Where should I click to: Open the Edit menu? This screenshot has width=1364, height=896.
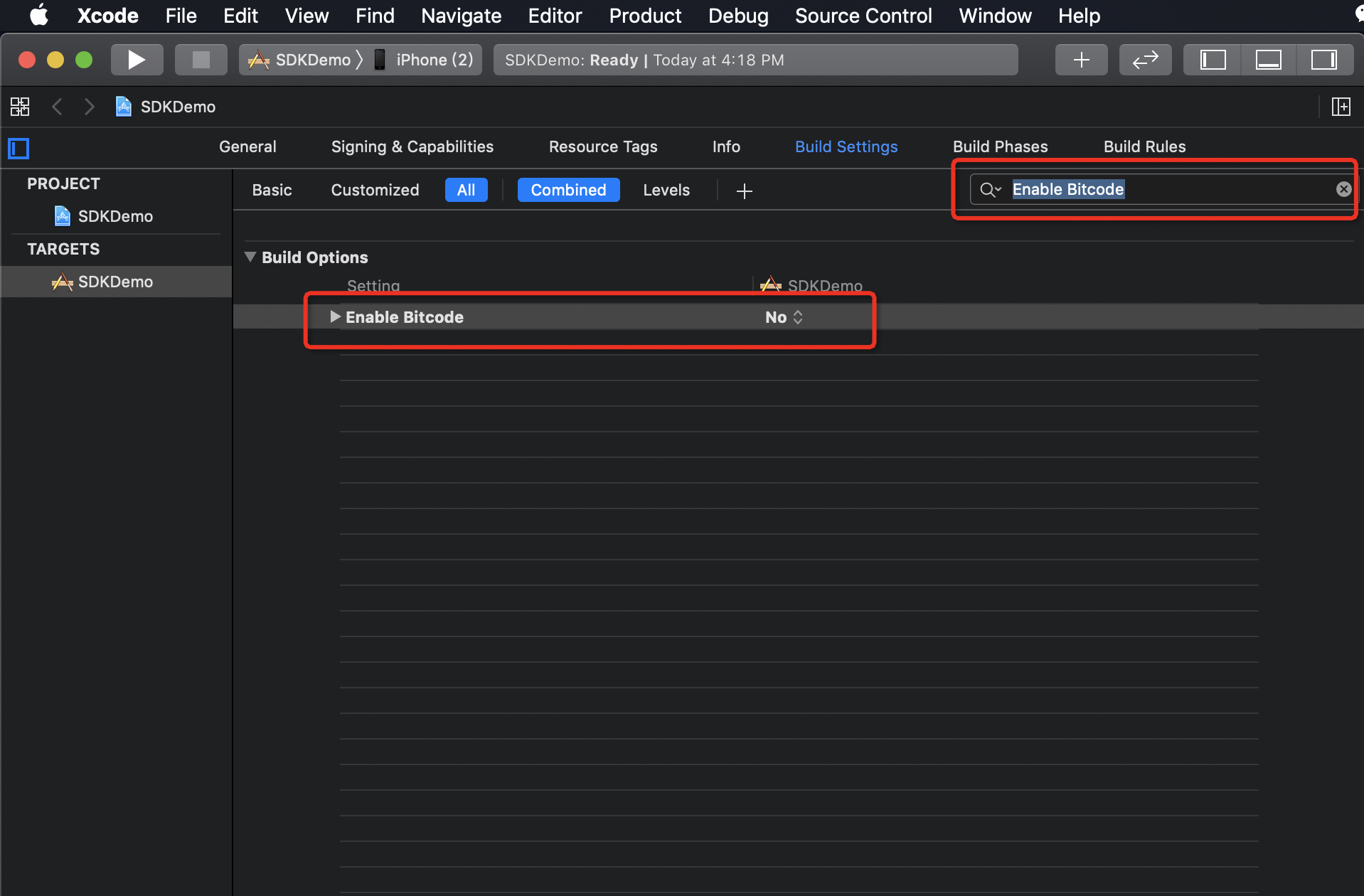click(x=240, y=16)
